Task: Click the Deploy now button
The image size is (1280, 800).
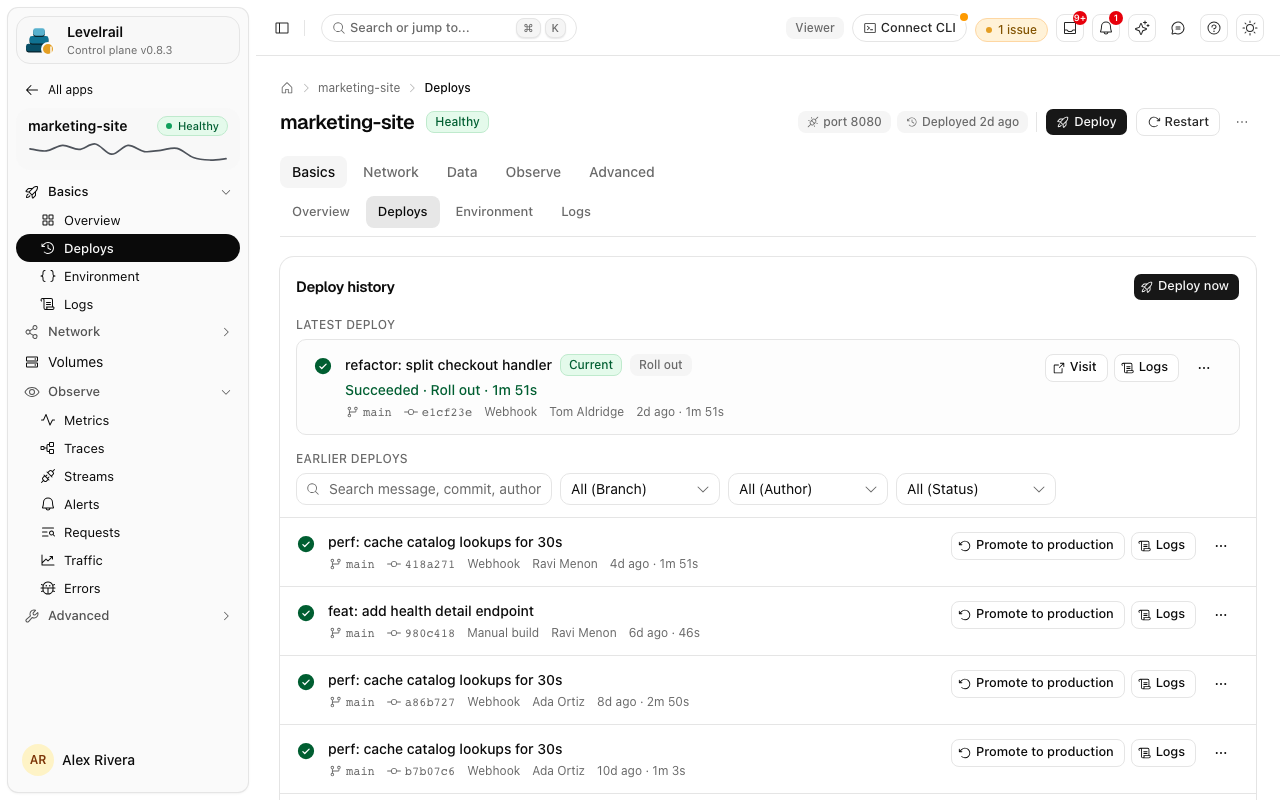Action: coord(1186,287)
